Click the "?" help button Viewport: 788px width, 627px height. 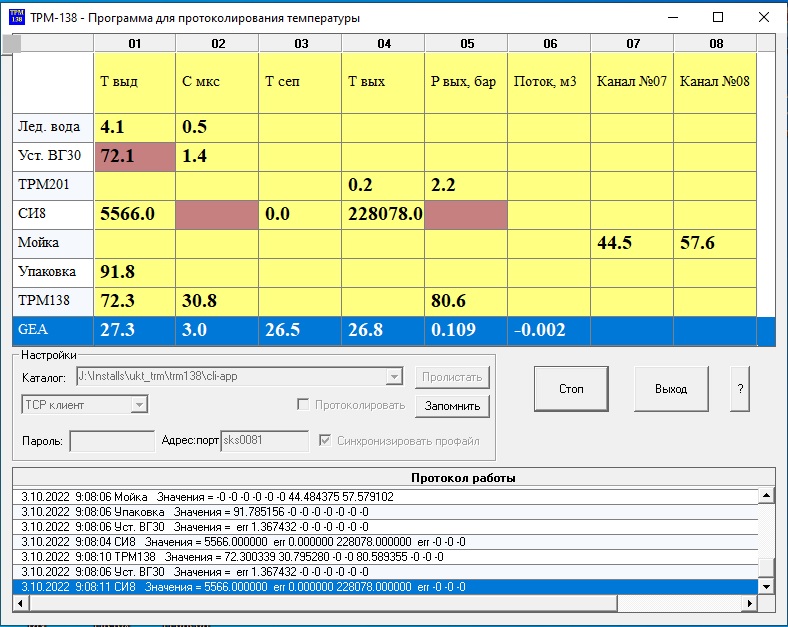tap(740, 388)
